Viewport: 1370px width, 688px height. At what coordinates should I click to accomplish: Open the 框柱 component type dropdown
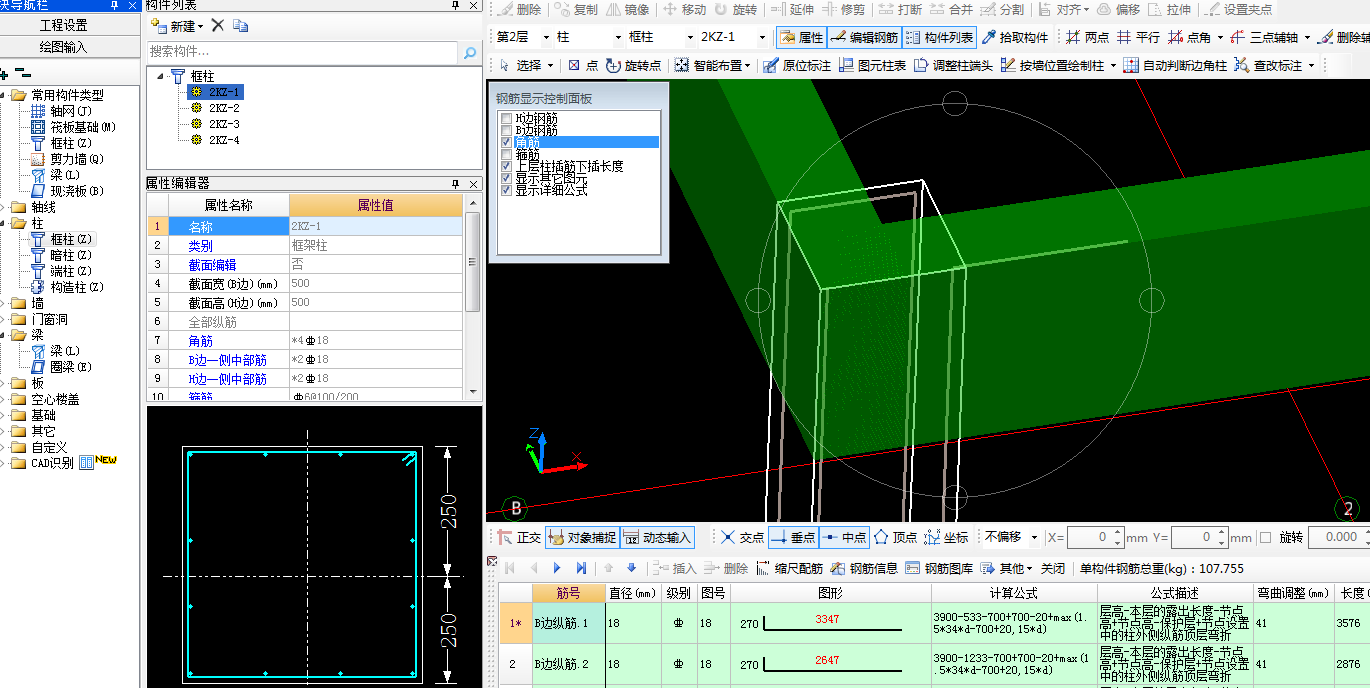click(690, 38)
